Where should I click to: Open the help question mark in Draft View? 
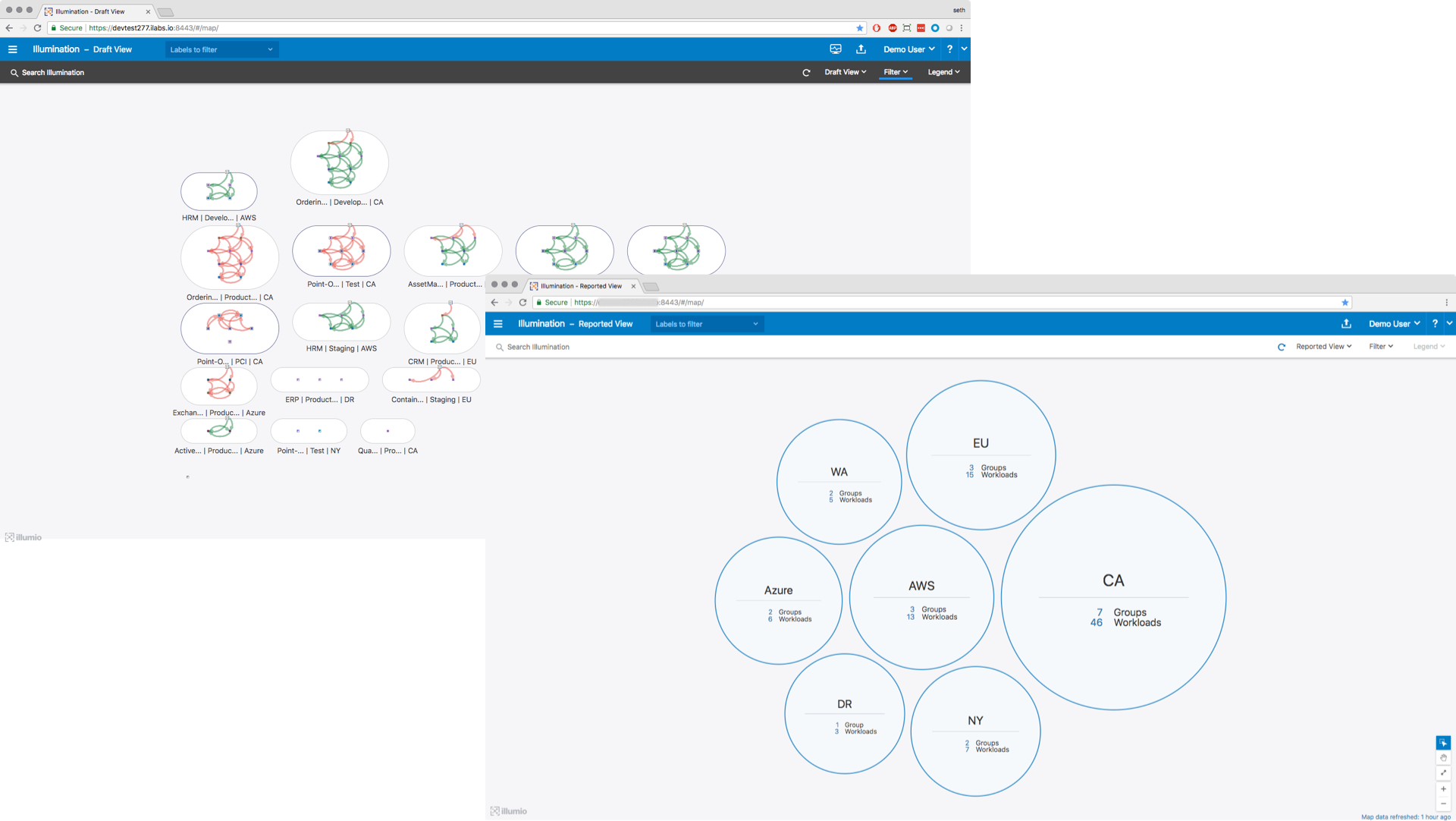coord(949,49)
